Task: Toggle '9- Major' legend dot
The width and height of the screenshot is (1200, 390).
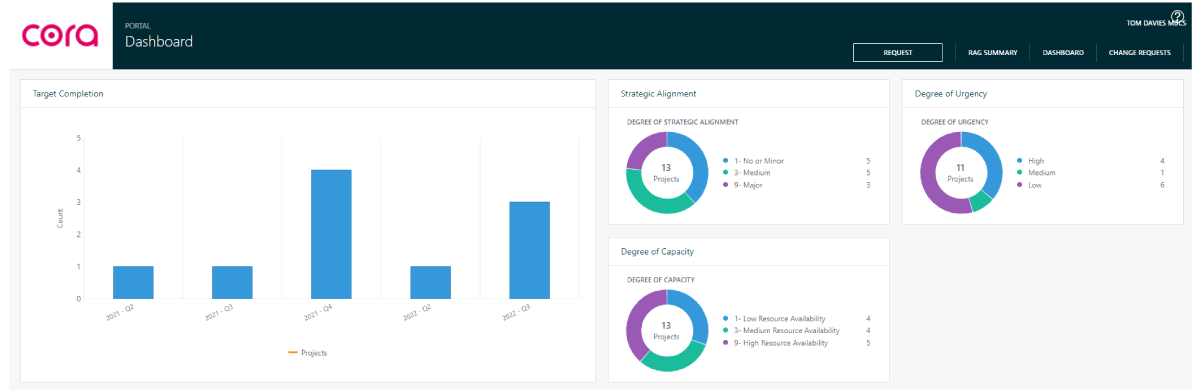Action: tap(725, 185)
